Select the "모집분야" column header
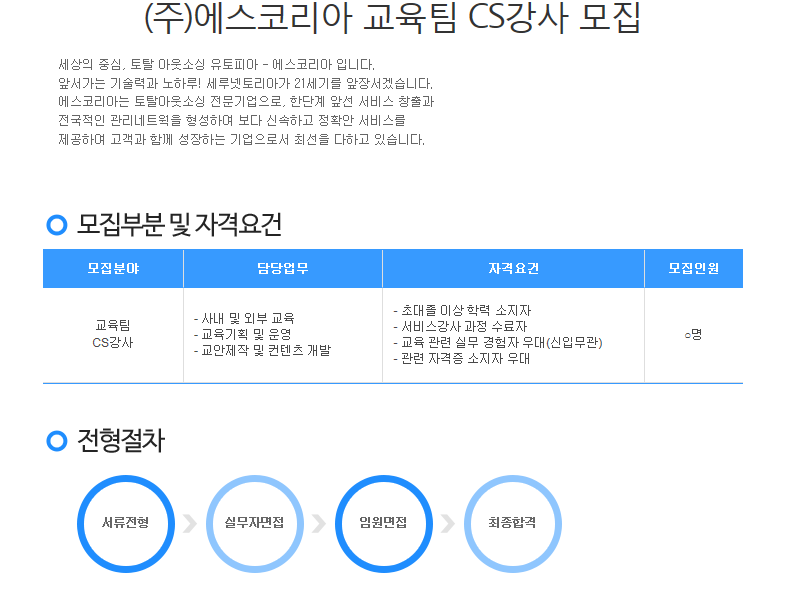This screenshot has width=806, height=599. tap(113, 268)
